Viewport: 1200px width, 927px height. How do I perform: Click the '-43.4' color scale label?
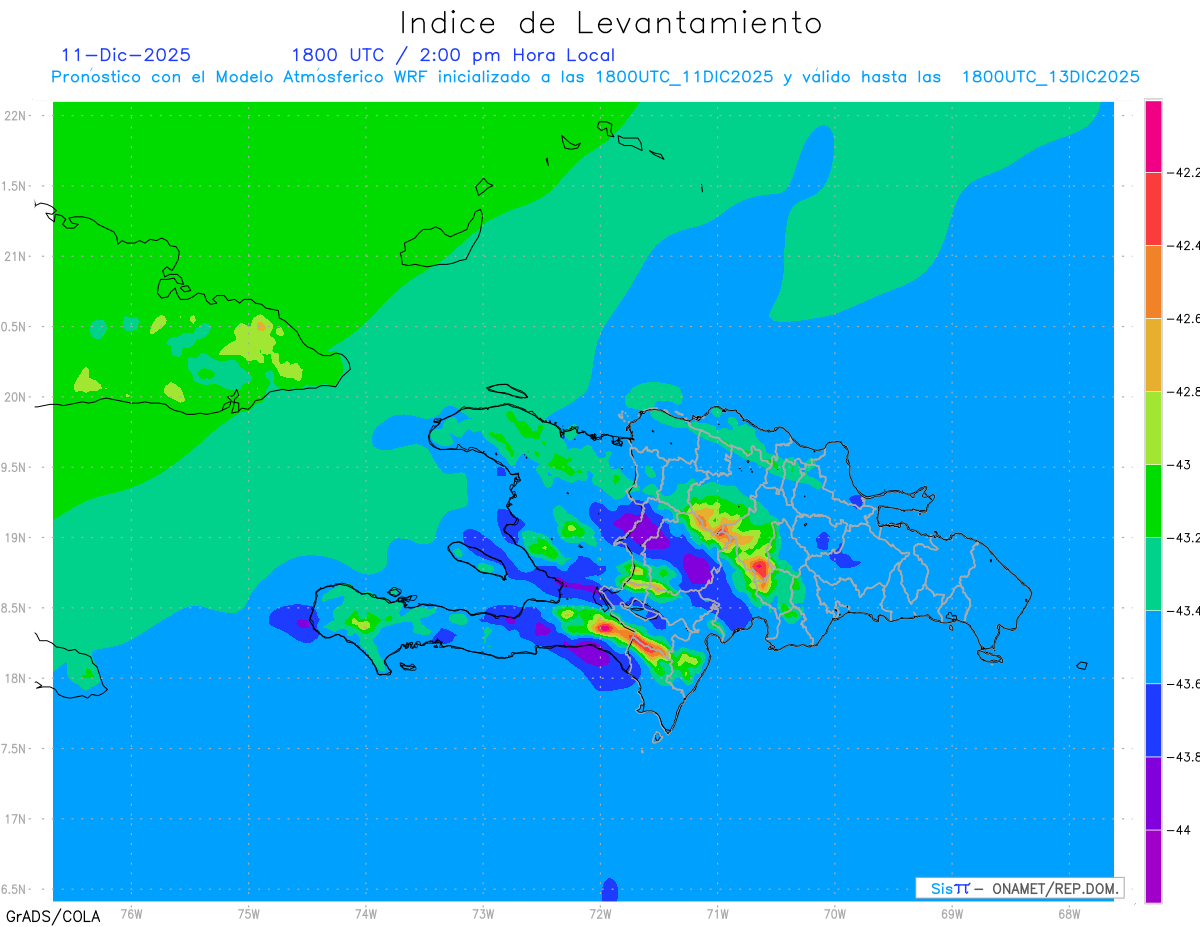pos(1184,611)
